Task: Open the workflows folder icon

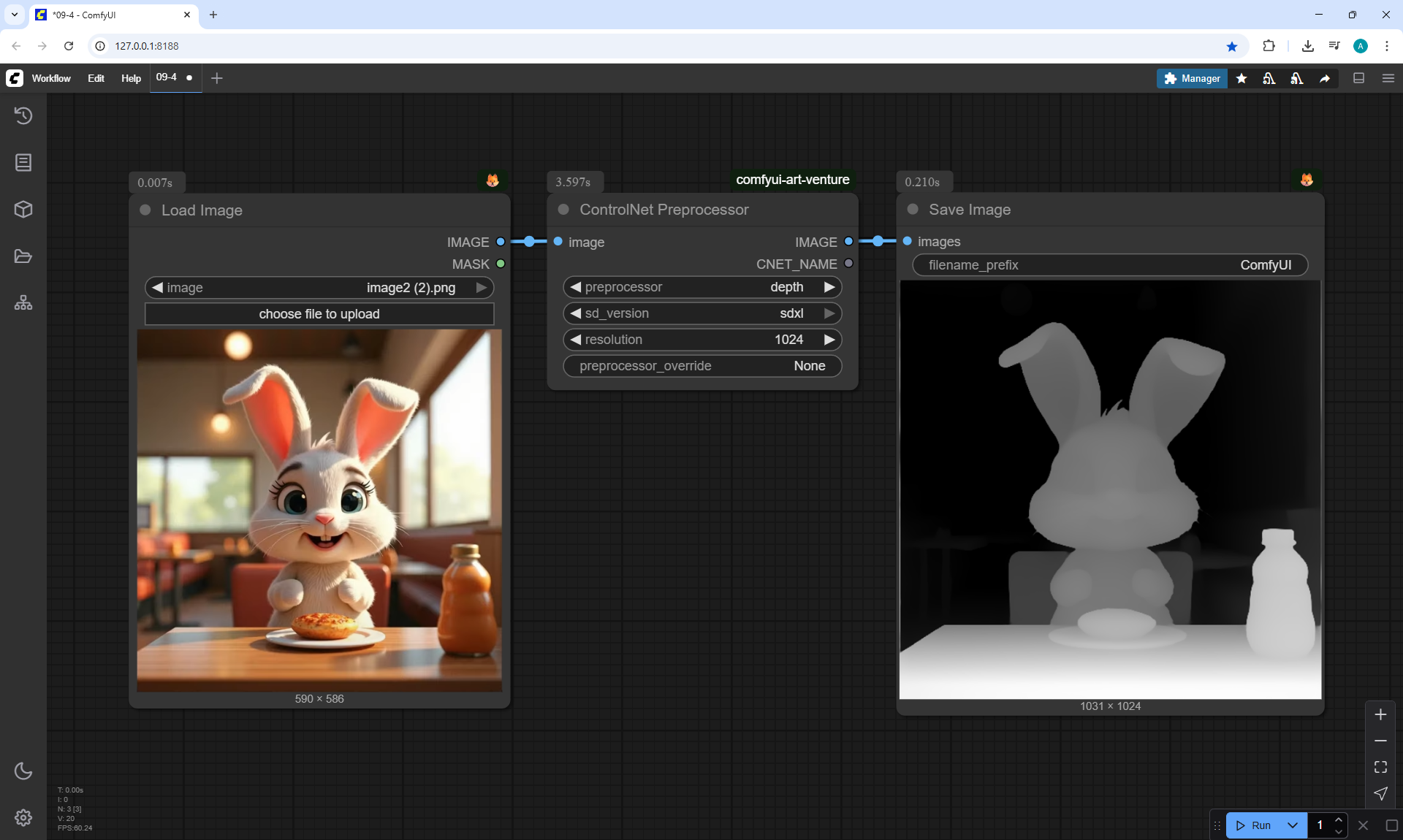Action: tap(23, 256)
